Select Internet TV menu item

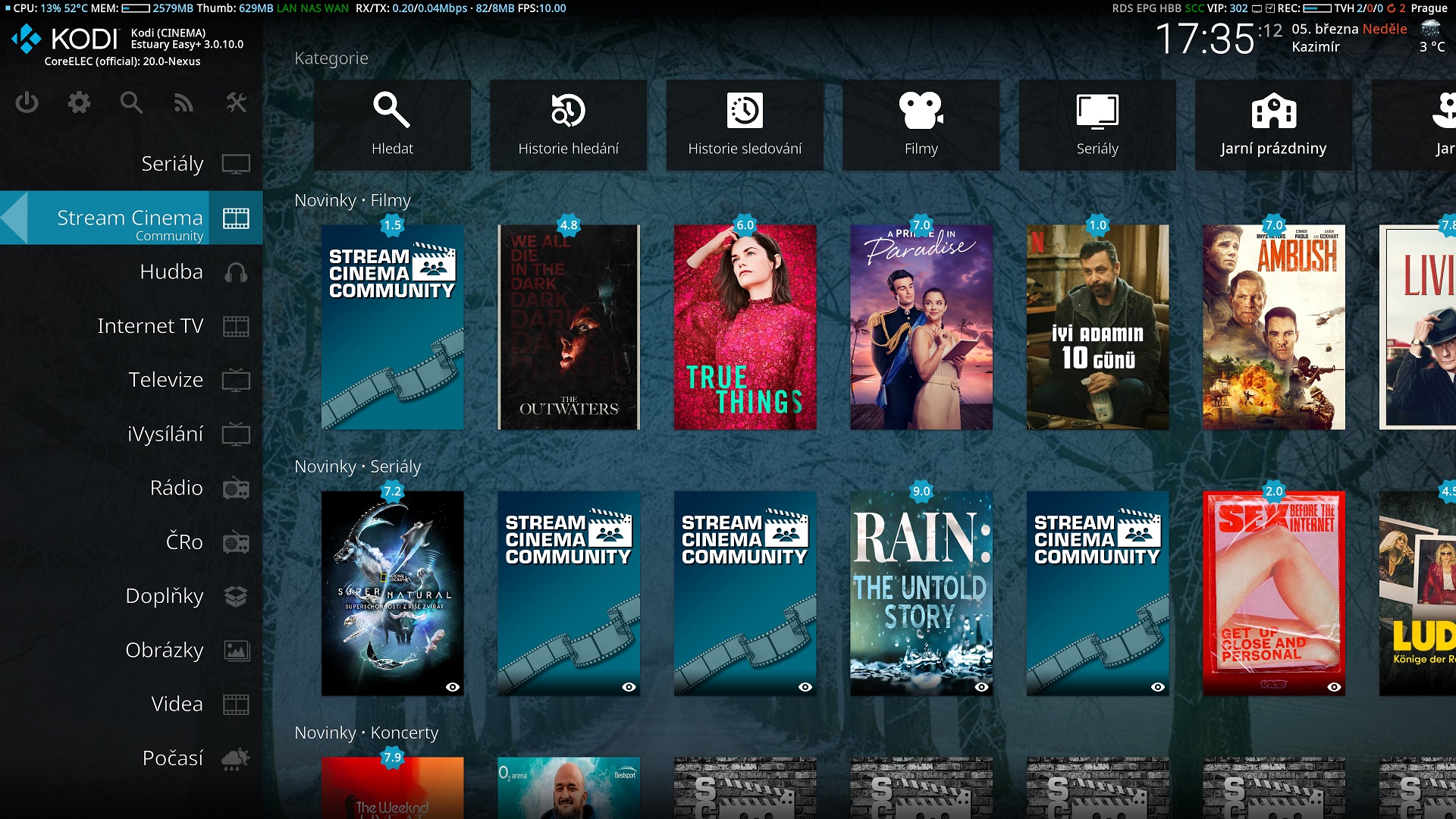tap(150, 326)
